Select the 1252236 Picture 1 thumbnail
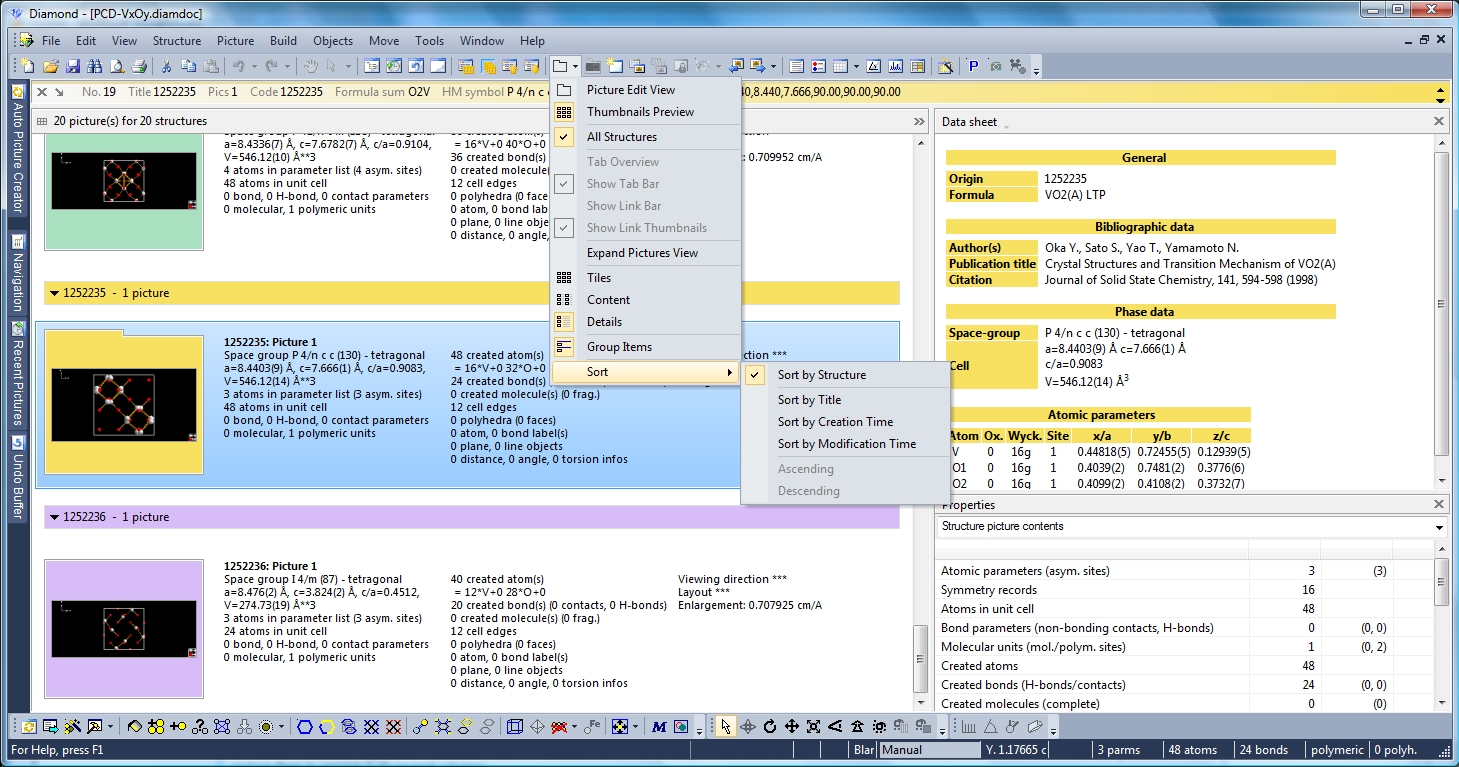Viewport: 1459px width, 767px height. click(x=124, y=629)
